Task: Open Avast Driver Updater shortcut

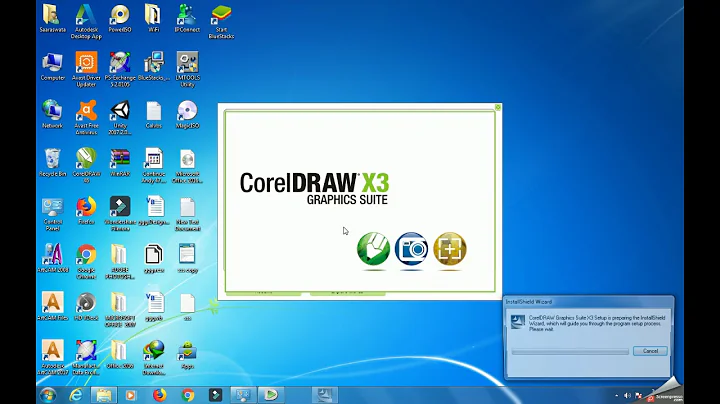Action: coord(86,70)
